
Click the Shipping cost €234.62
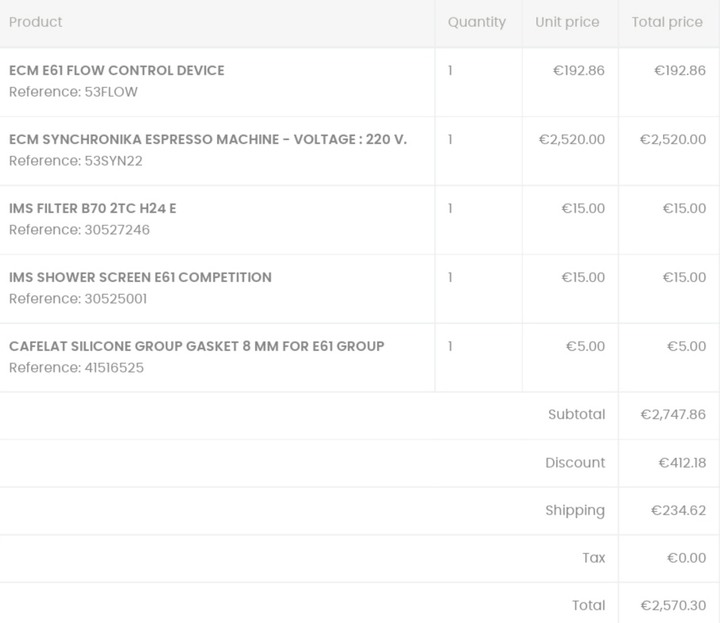click(678, 510)
